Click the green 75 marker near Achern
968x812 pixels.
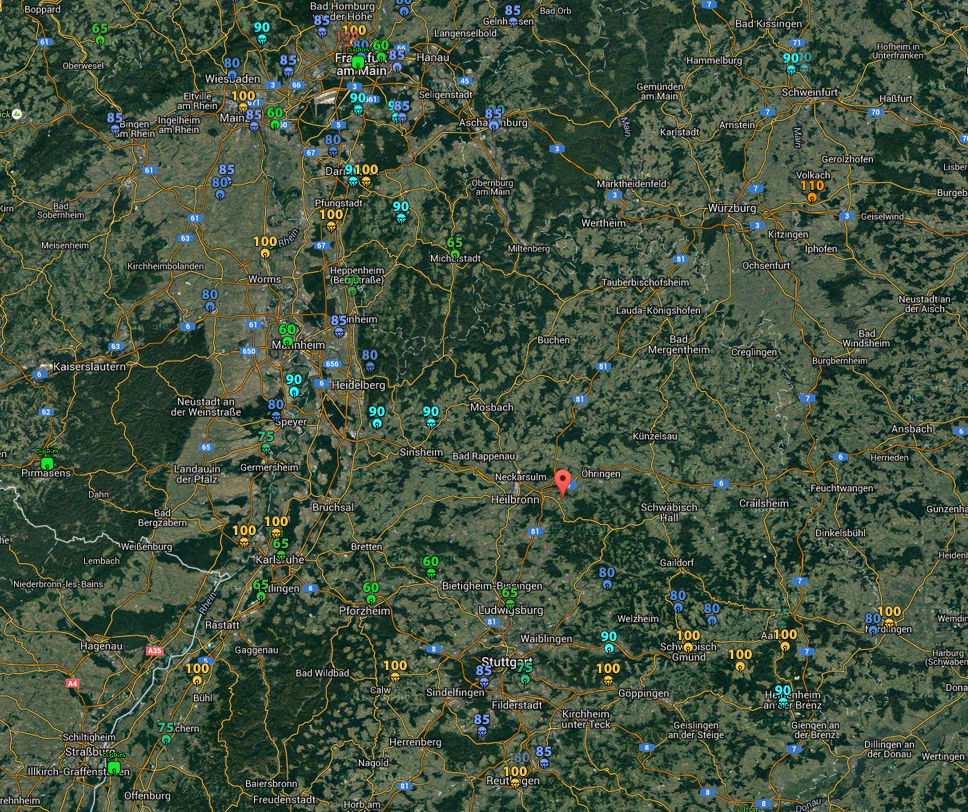pos(166,734)
